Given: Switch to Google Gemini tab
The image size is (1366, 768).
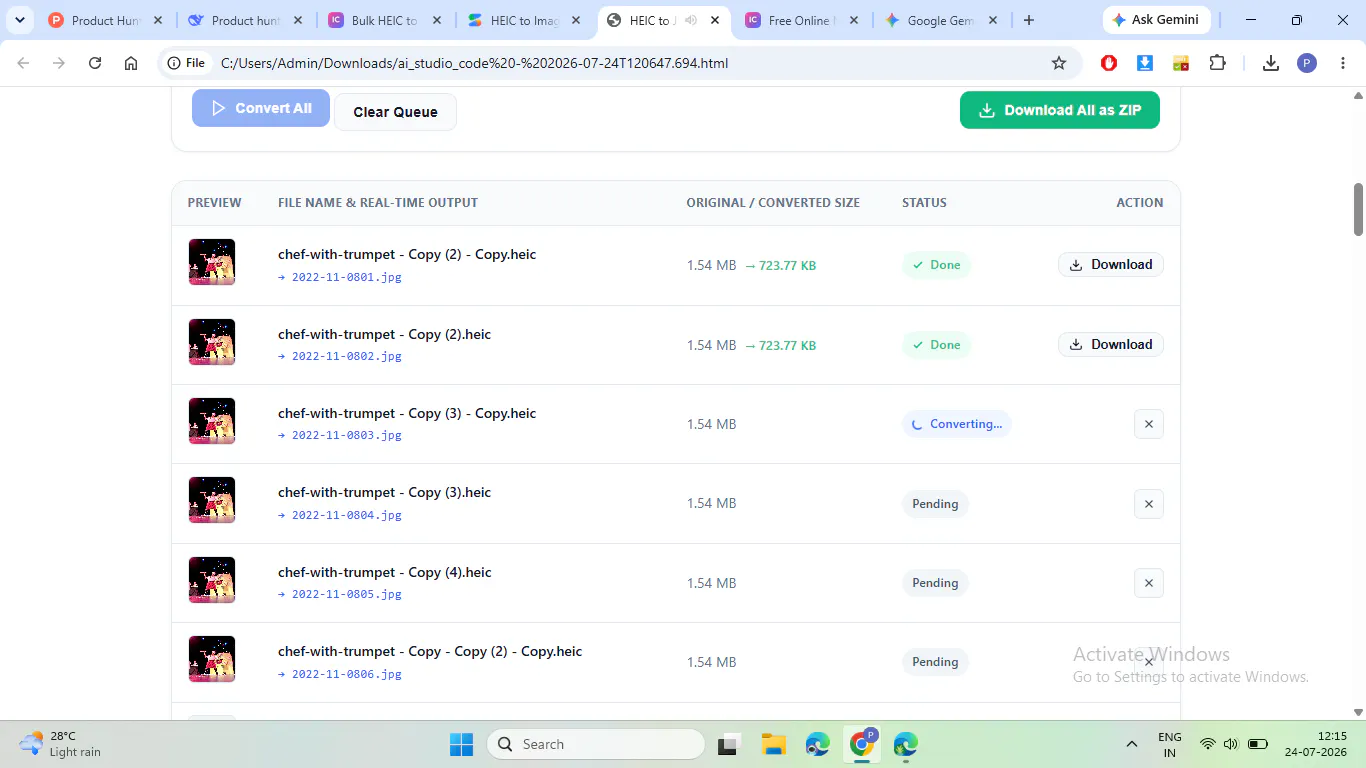Looking at the screenshot, I should coord(940,20).
